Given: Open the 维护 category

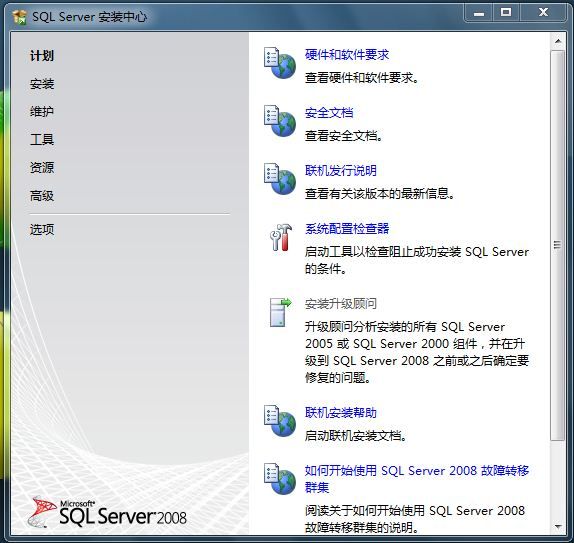Looking at the screenshot, I should click(x=42, y=111).
